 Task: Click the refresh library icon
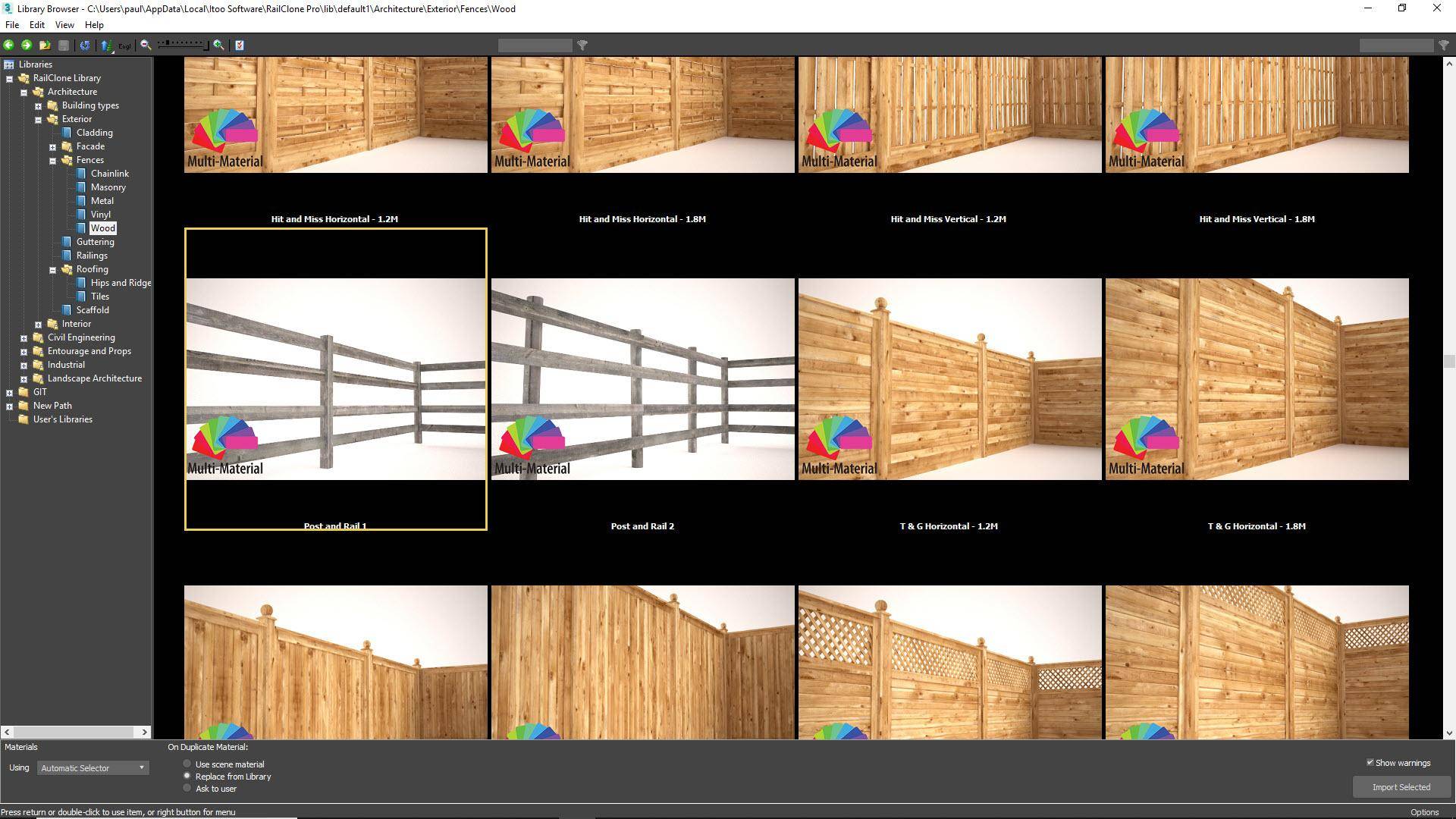85,45
